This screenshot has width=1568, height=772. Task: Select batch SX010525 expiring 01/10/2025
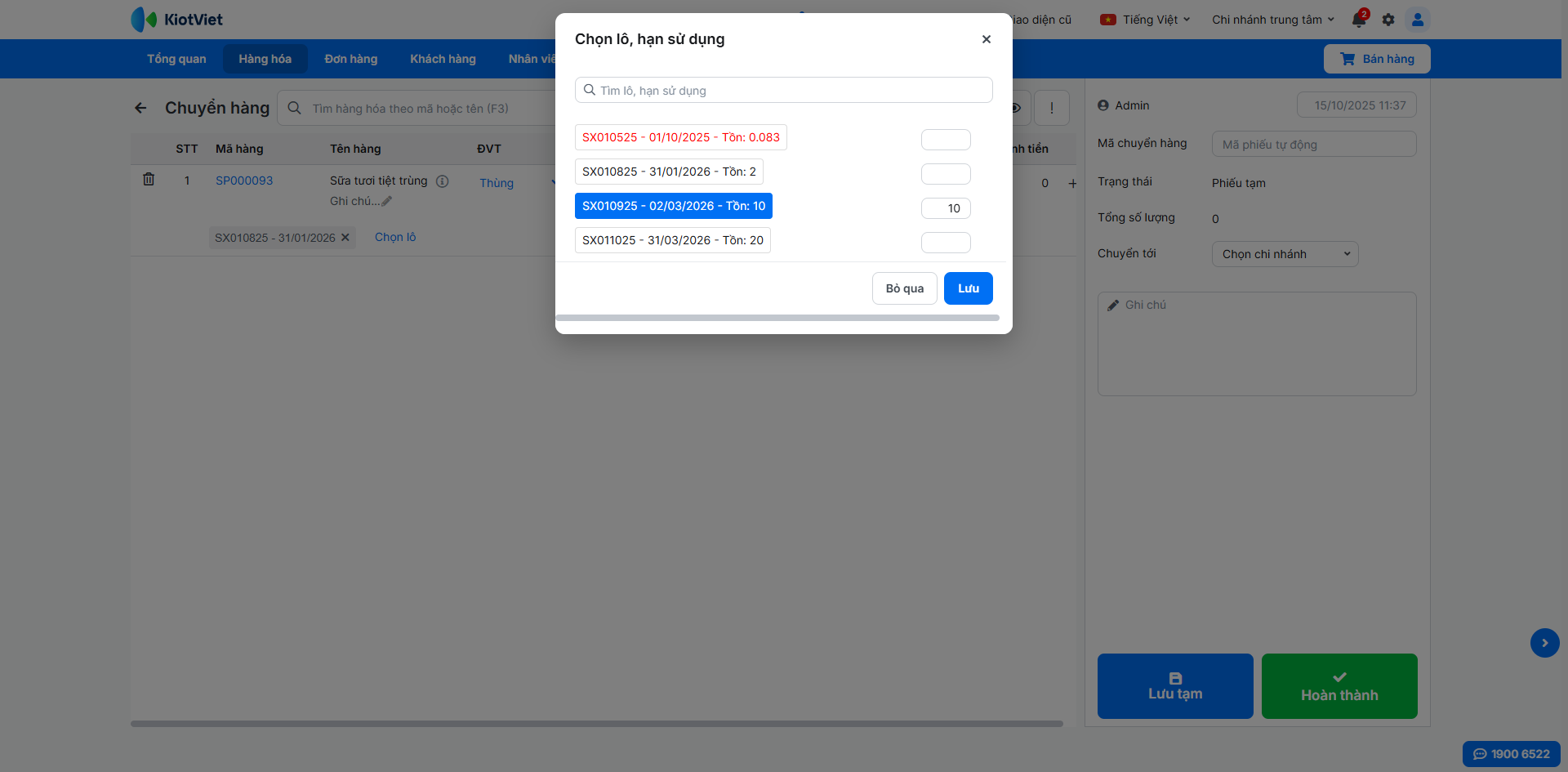[x=681, y=137]
